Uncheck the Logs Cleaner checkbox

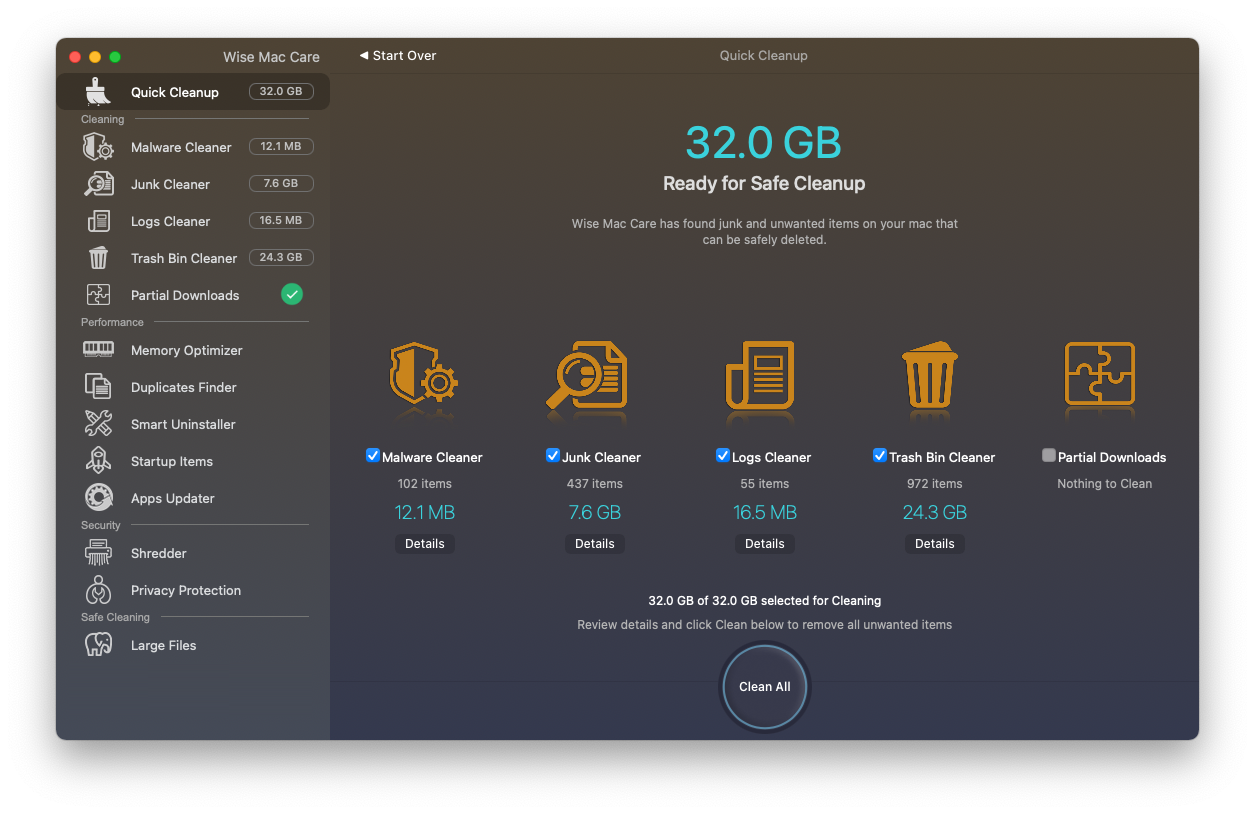723,456
